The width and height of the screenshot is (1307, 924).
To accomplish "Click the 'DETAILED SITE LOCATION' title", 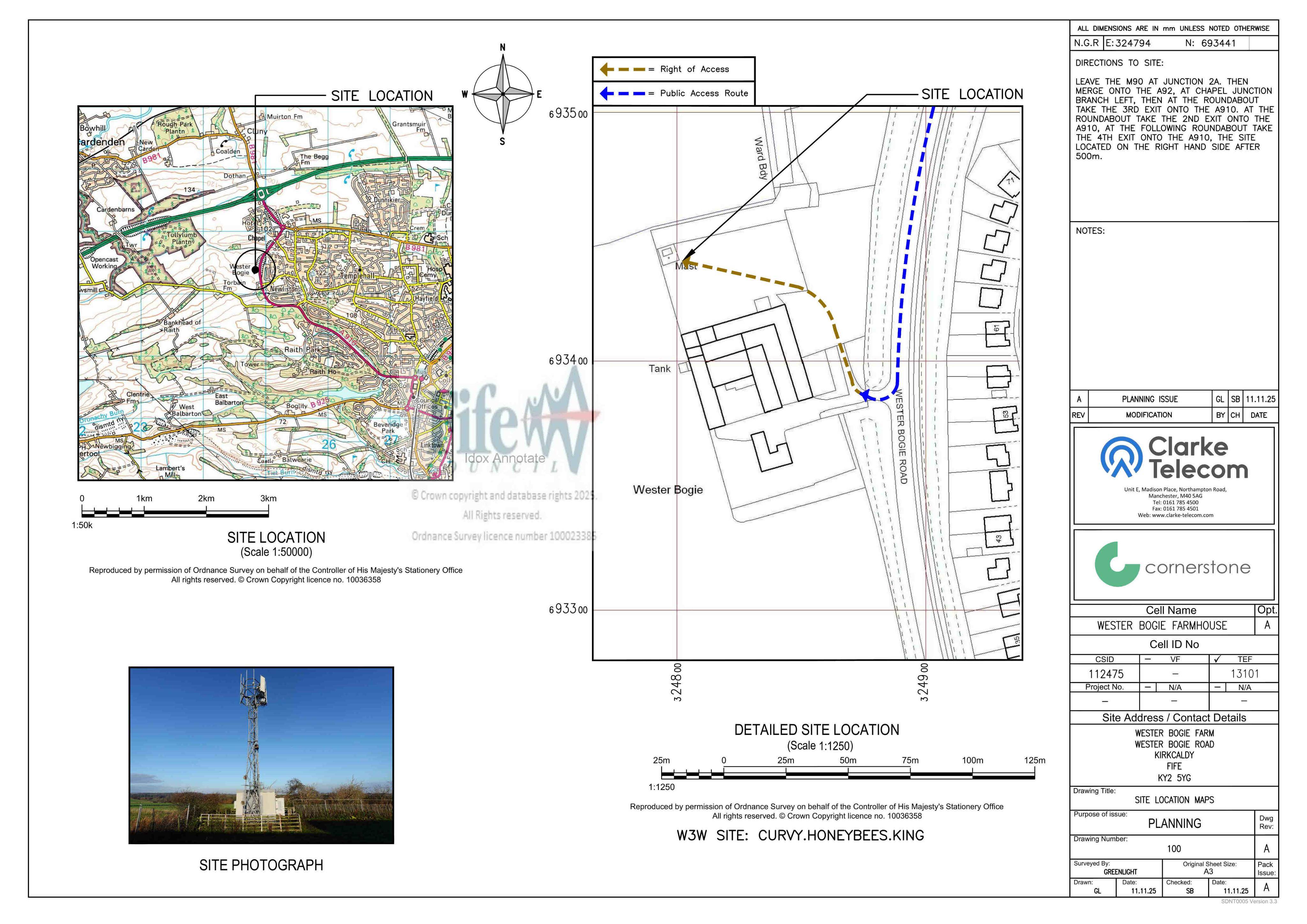I will click(816, 730).
